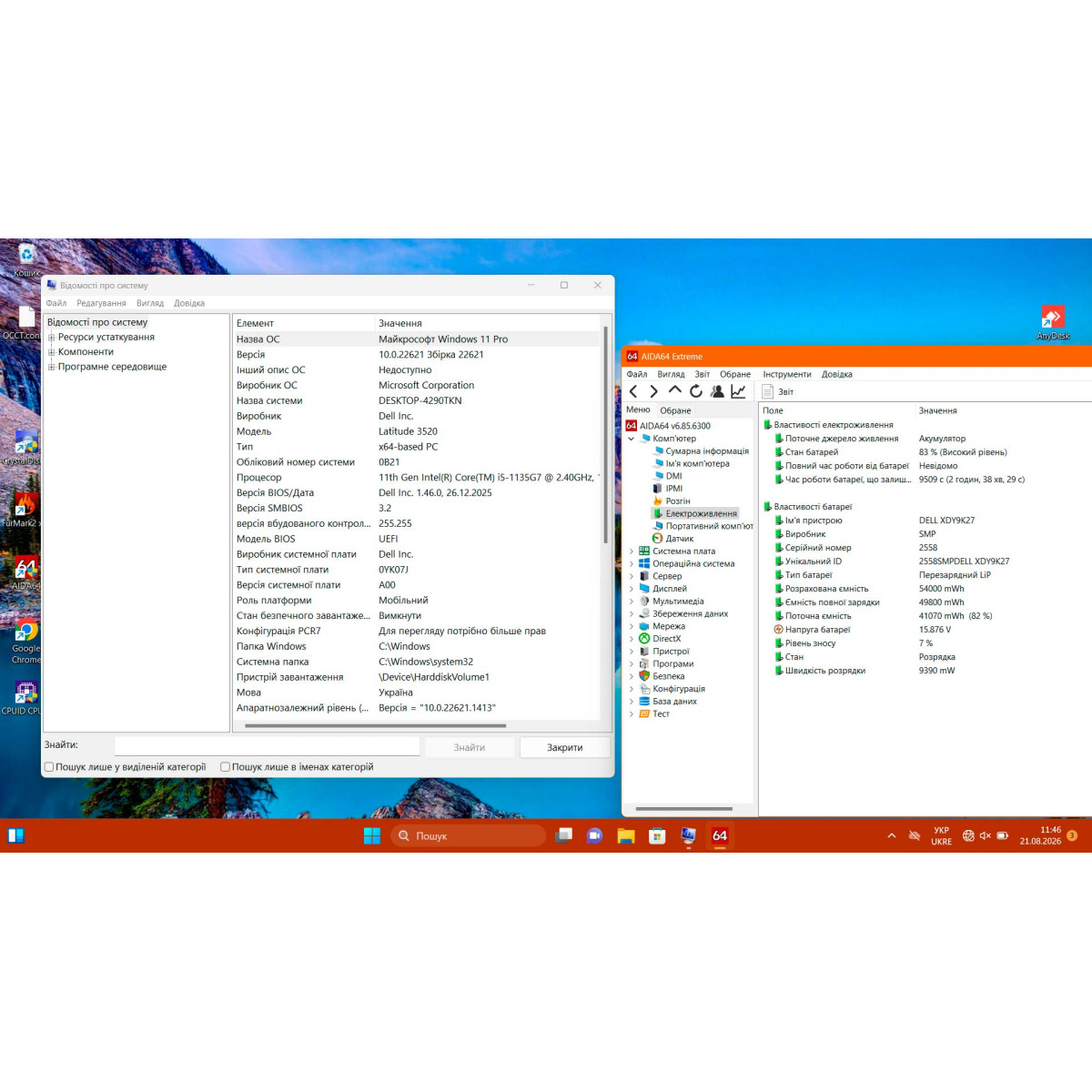
Task: Open the Google Chrome desktop shortcut
Action: pos(25,642)
